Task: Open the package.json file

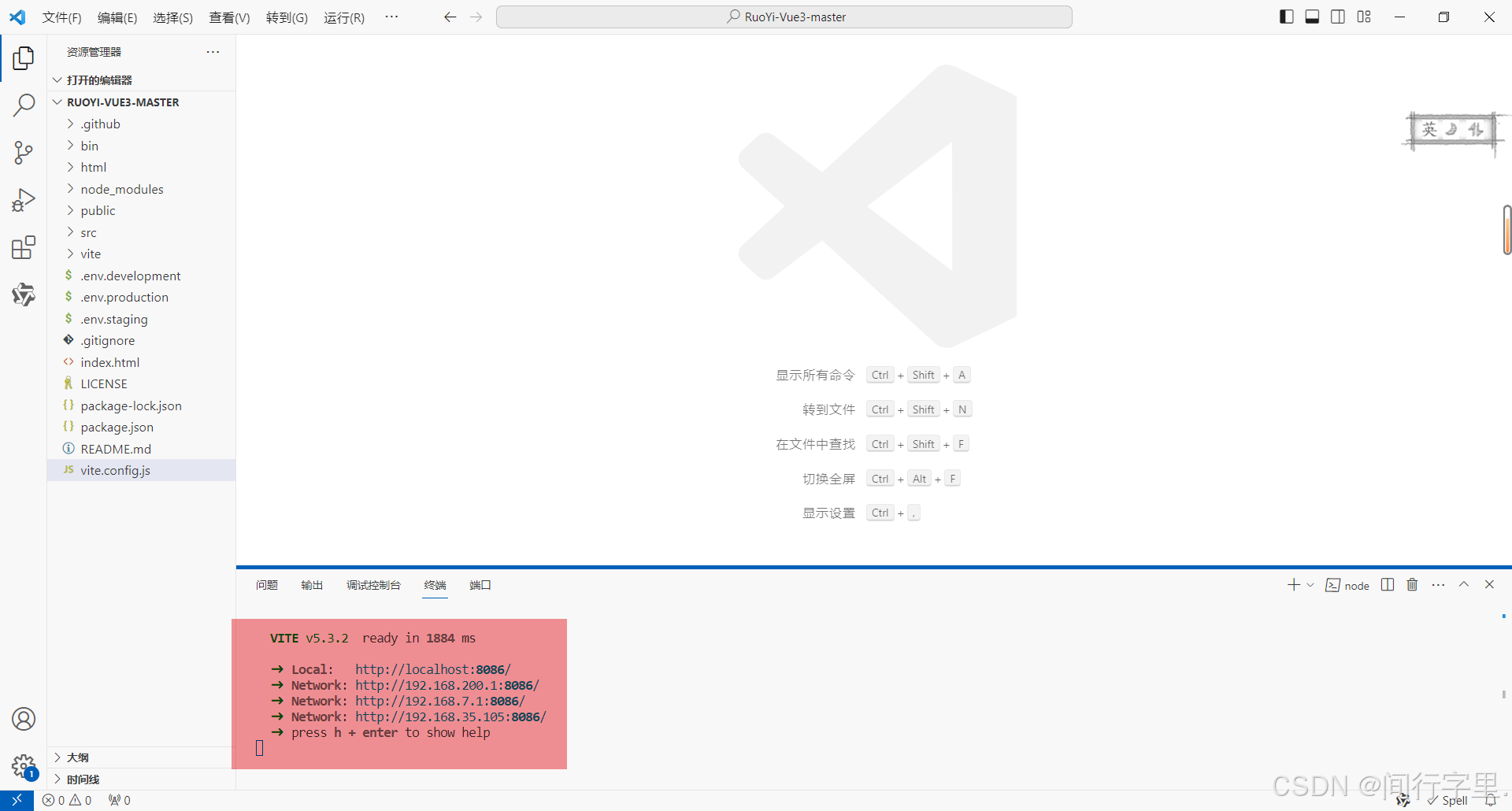Action: tap(142, 427)
